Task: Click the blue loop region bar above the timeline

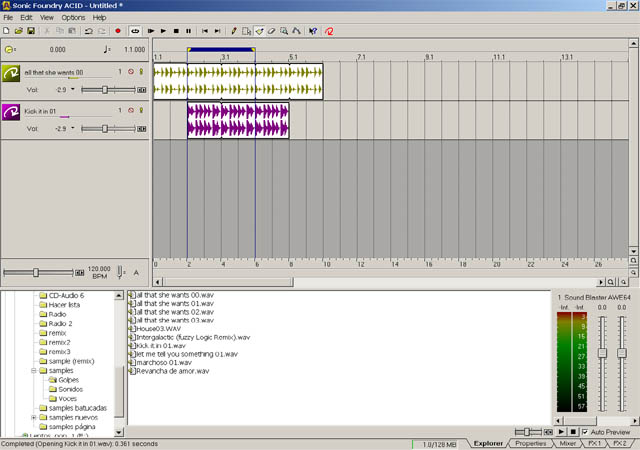Action: coord(221,50)
